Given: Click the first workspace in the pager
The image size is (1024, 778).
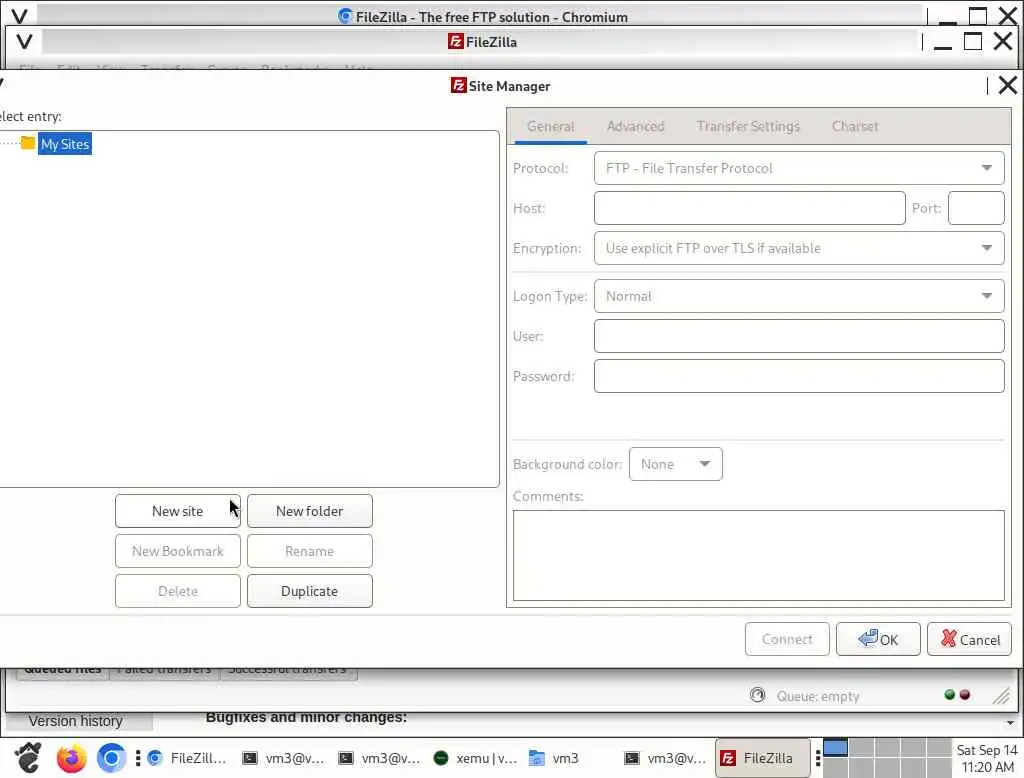Looking at the screenshot, I should (x=835, y=748).
